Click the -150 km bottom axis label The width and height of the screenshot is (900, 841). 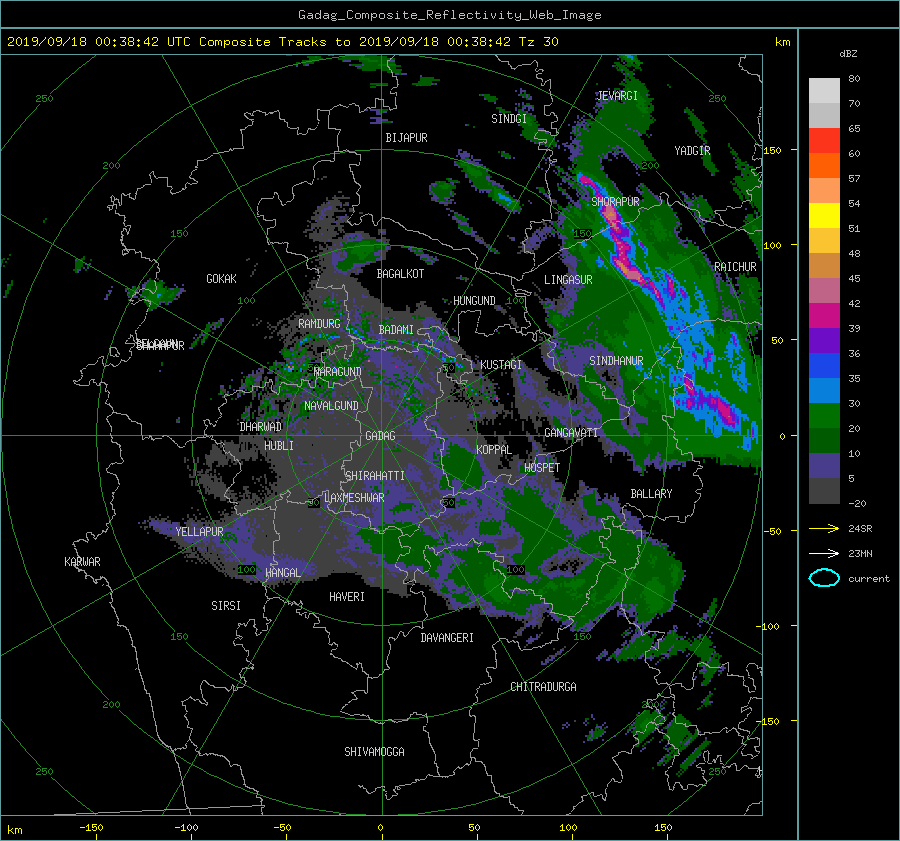(x=91, y=827)
